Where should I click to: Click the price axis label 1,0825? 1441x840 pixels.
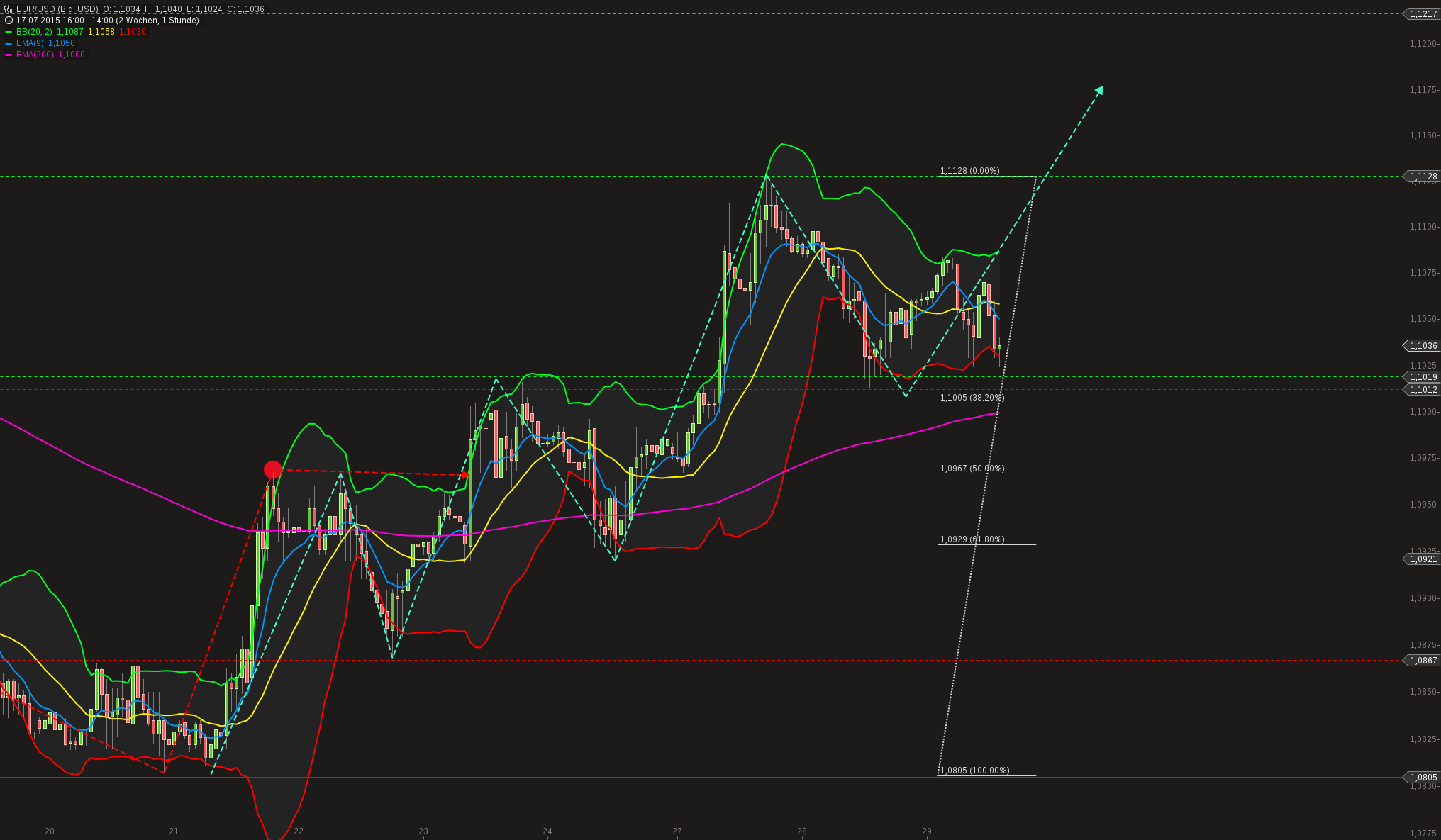tap(1423, 739)
